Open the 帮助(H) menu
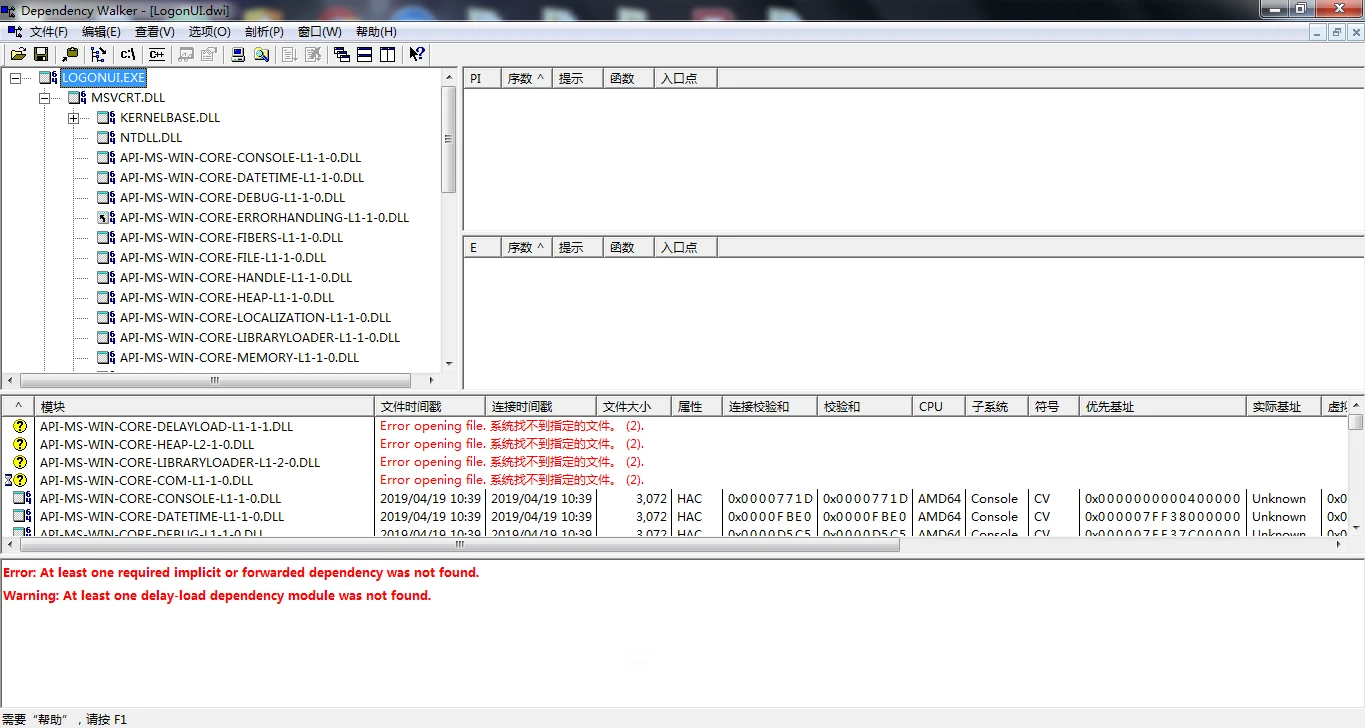1365x728 pixels. click(x=376, y=32)
